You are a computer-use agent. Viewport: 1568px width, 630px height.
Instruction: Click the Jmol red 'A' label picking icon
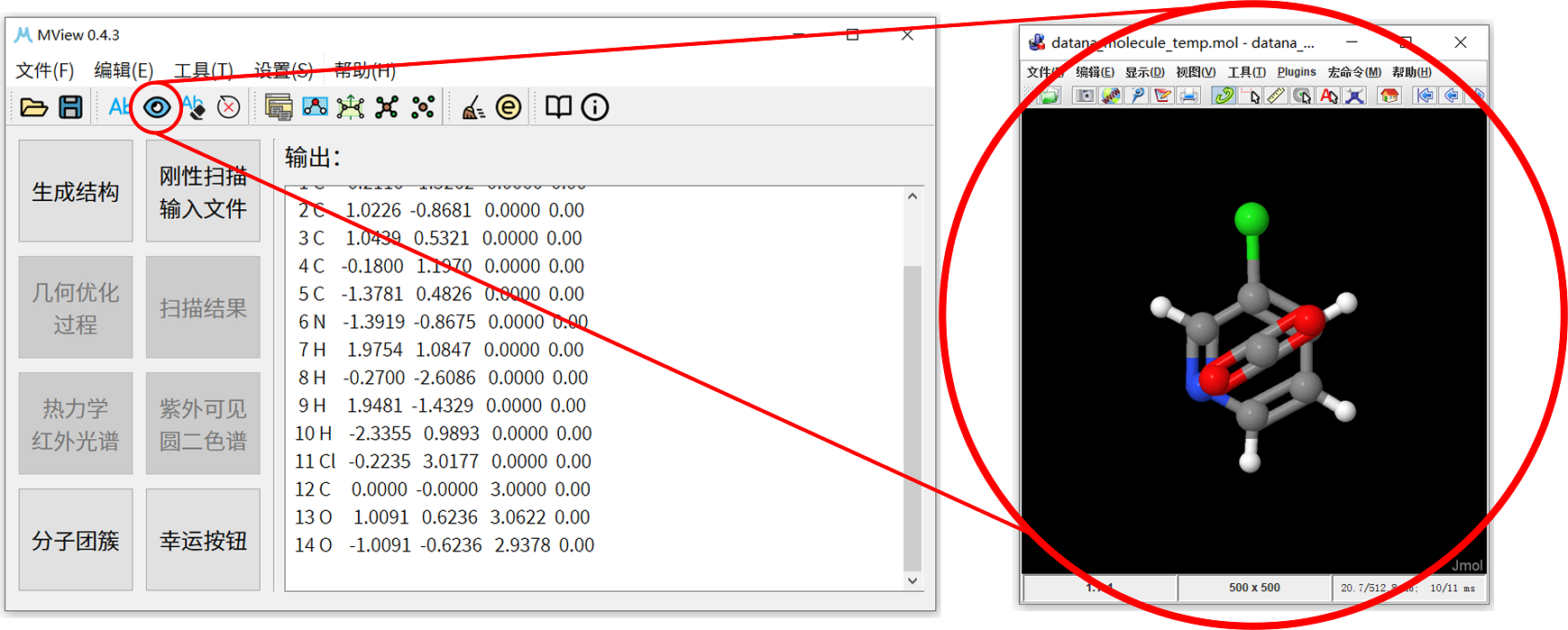pyautogui.click(x=1328, y=96)
